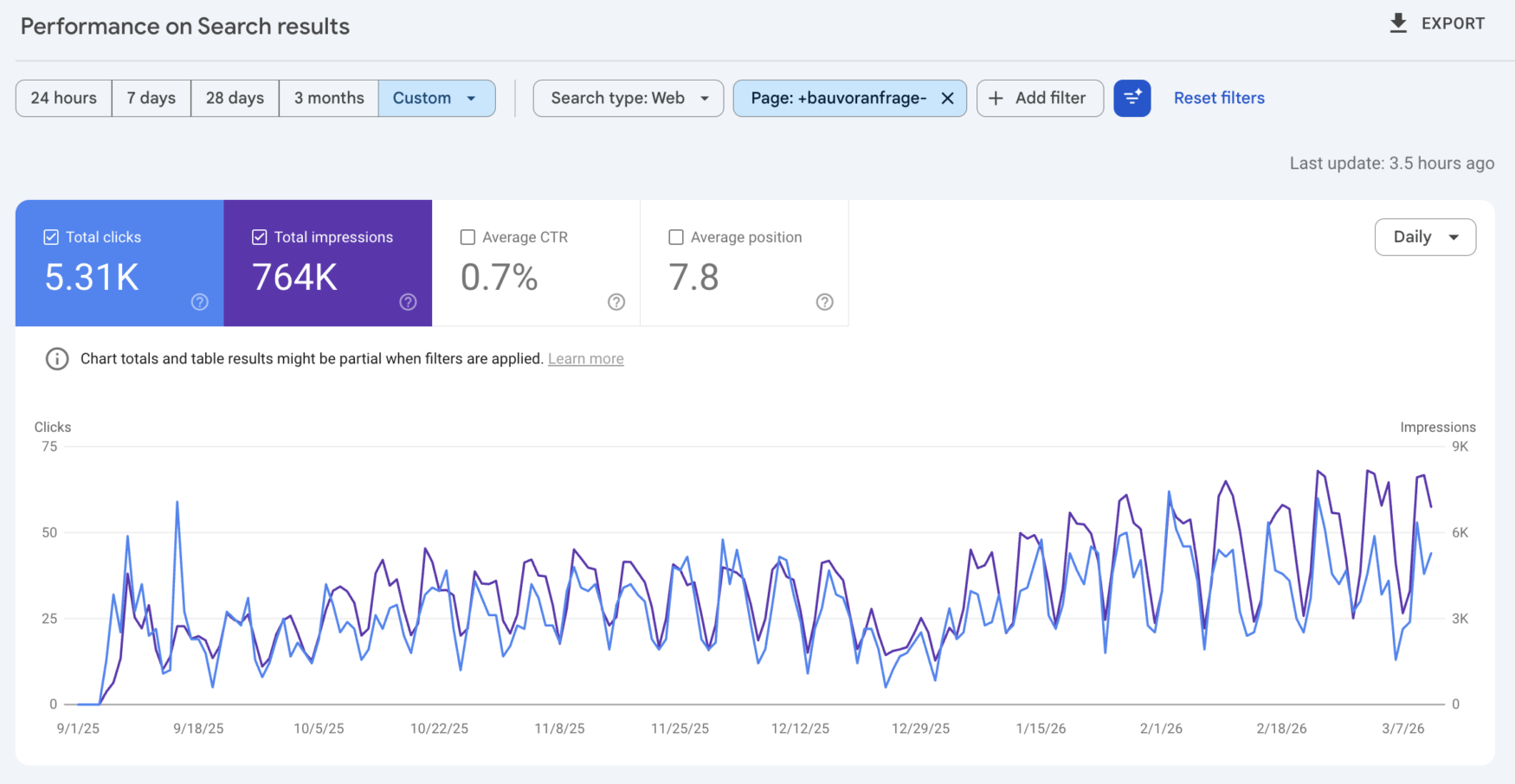Uncheck the Total impressions checkbox
This screenshot has height=784, width=1515.
259,236
